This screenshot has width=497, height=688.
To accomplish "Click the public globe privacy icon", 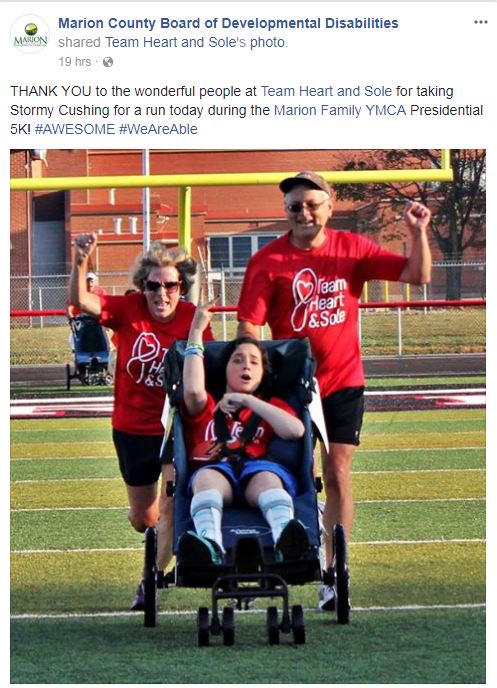I will 108,62.
